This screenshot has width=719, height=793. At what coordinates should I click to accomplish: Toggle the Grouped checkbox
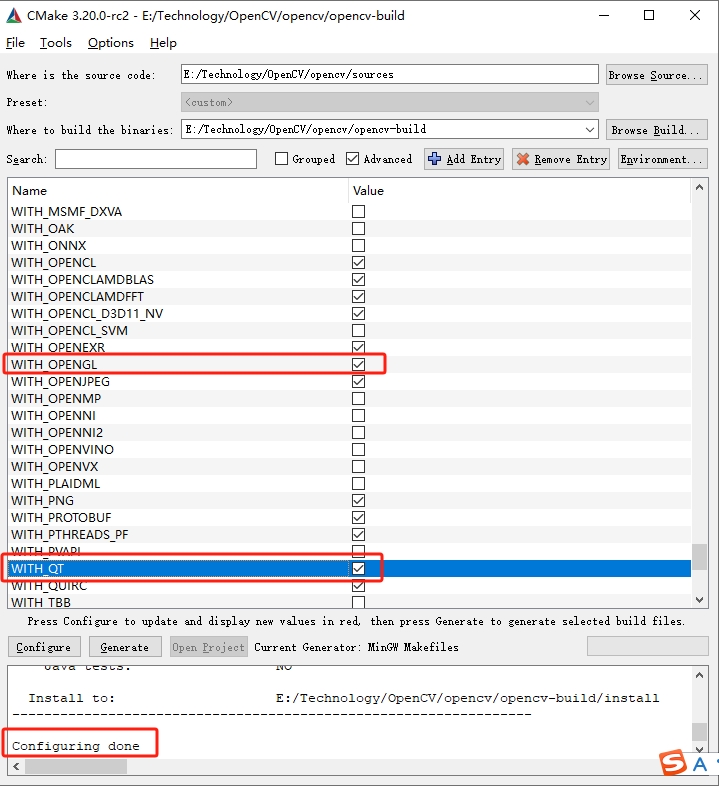point(281,159)
